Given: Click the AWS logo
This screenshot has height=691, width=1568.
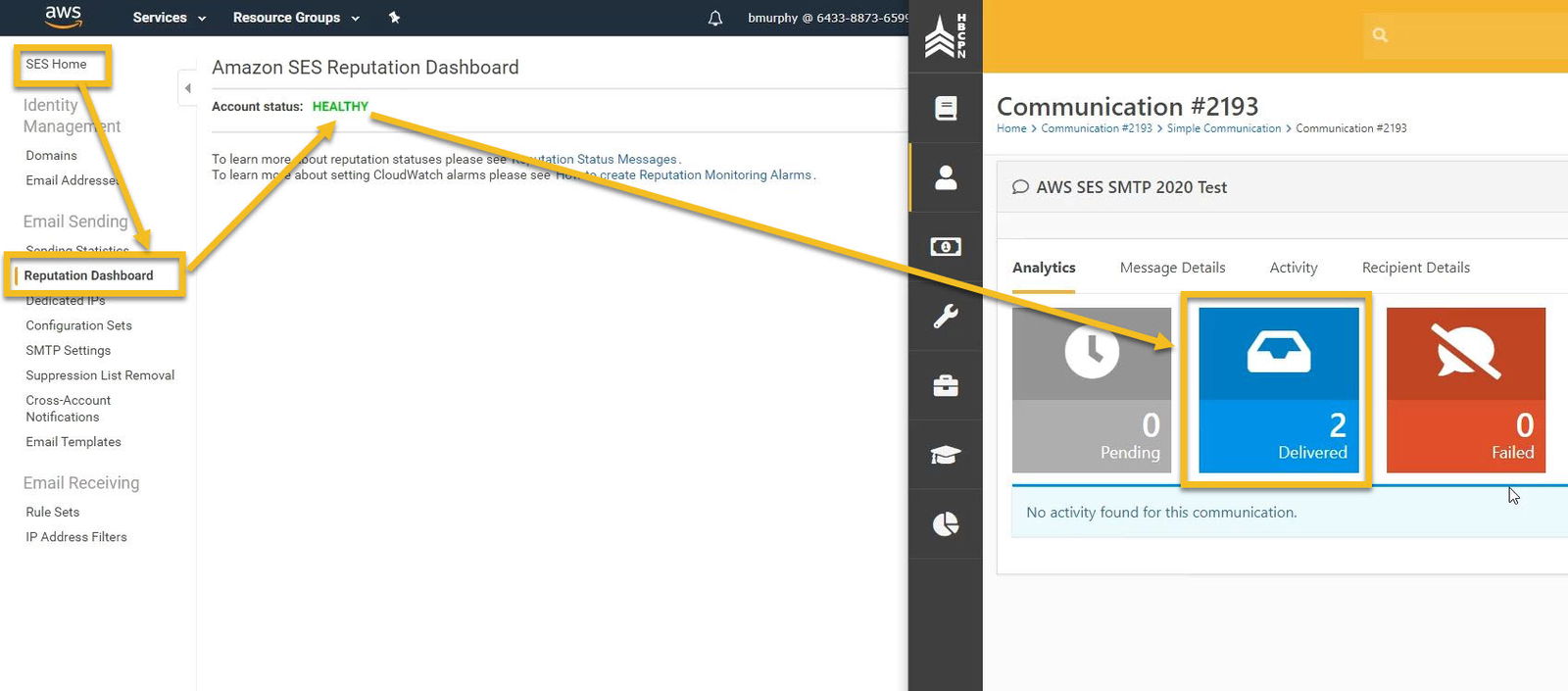Looking at the screenshot, I should pyautogui.click(x=63, y=16).
